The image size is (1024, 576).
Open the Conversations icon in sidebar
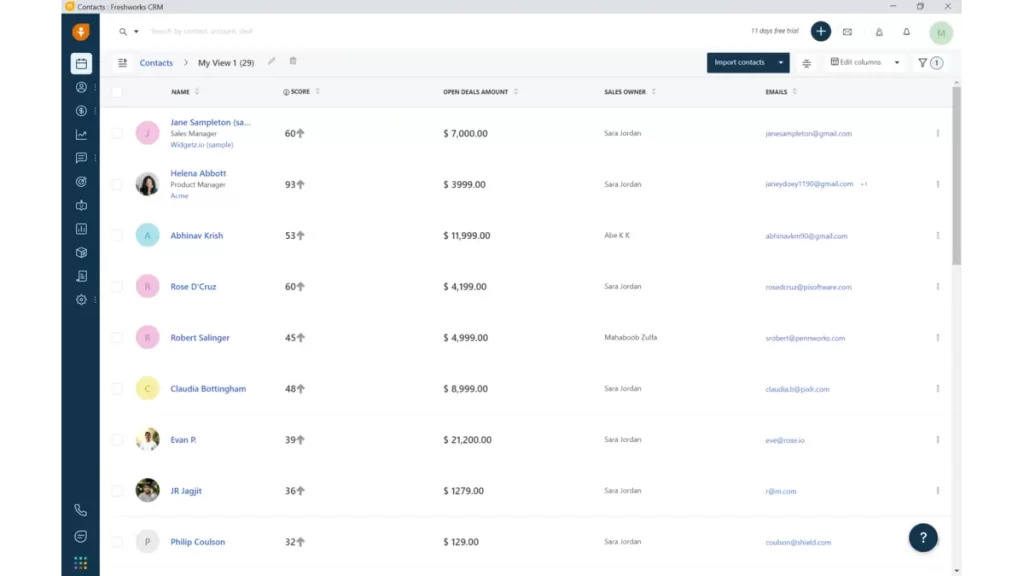click(x=80, y=158)
